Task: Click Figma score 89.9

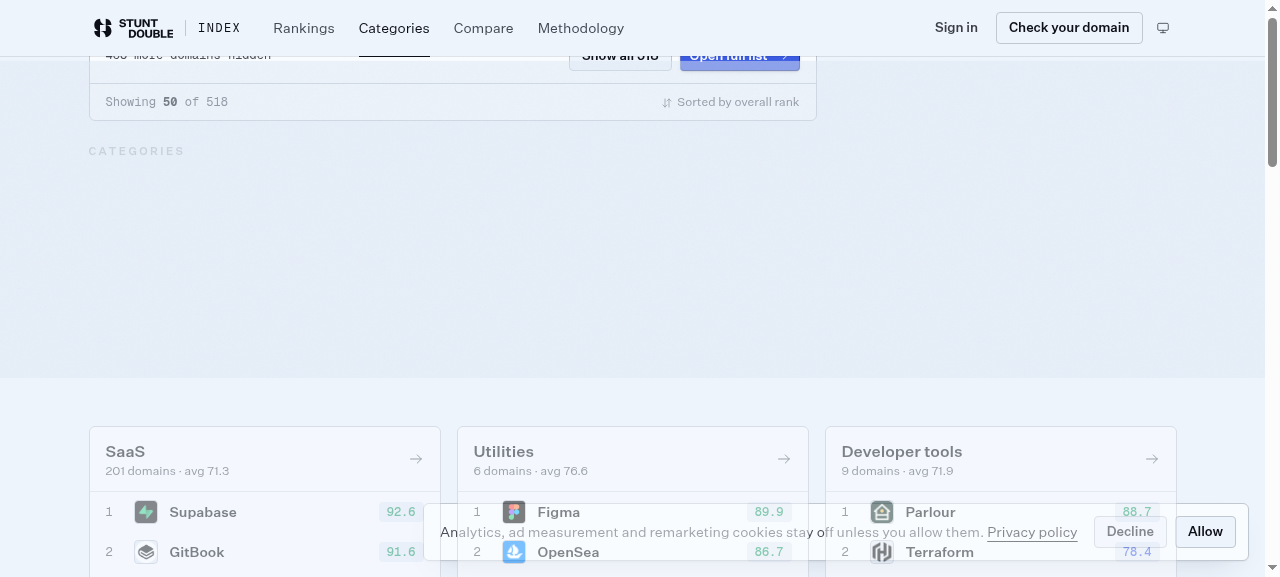Action: (769, 512)
